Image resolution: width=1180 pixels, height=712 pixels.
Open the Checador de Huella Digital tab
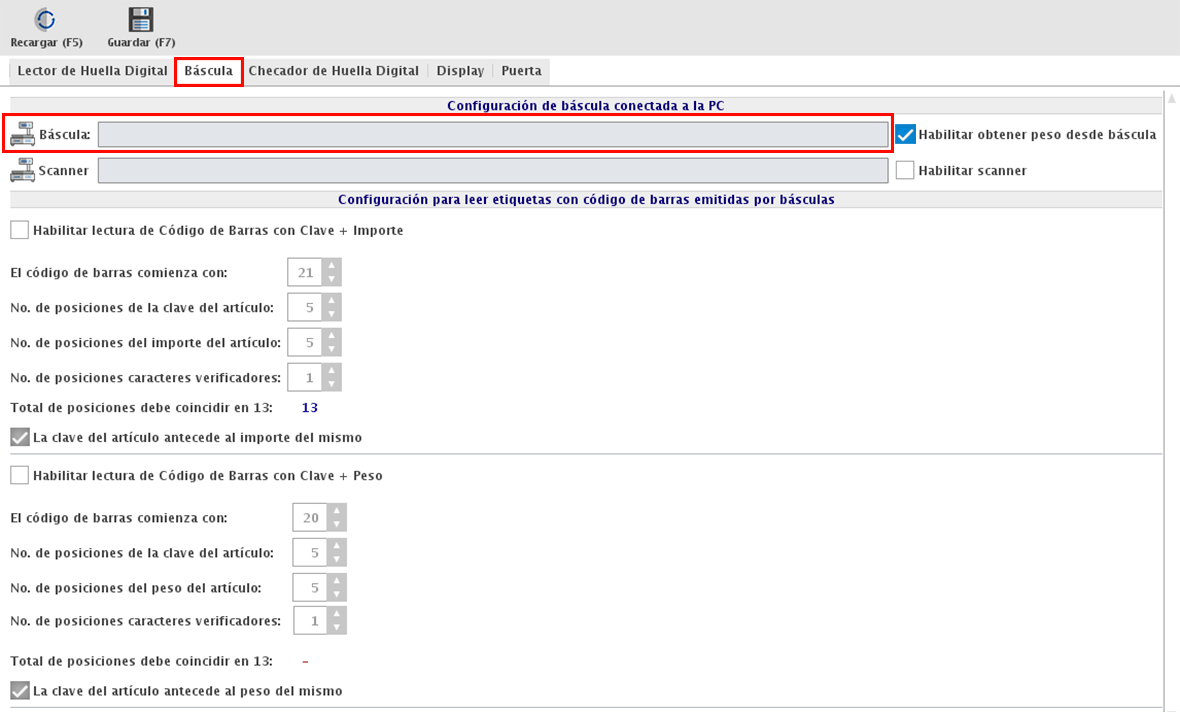[333, 71]
